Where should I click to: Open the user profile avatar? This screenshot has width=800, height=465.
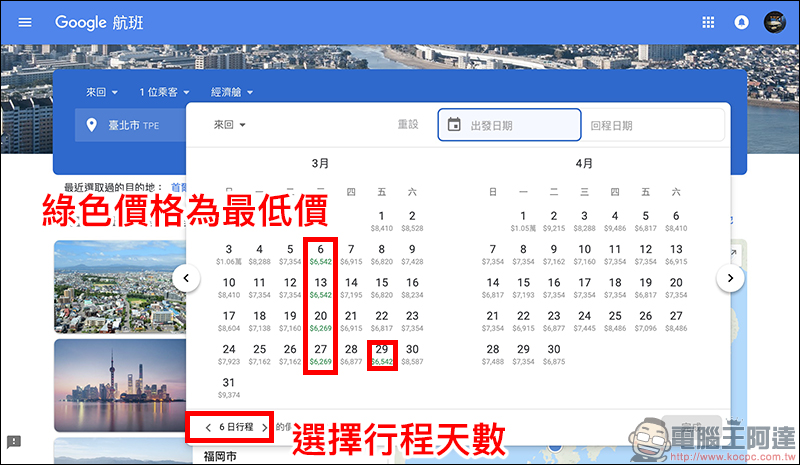pyautogui.click(x=775, y=22)
